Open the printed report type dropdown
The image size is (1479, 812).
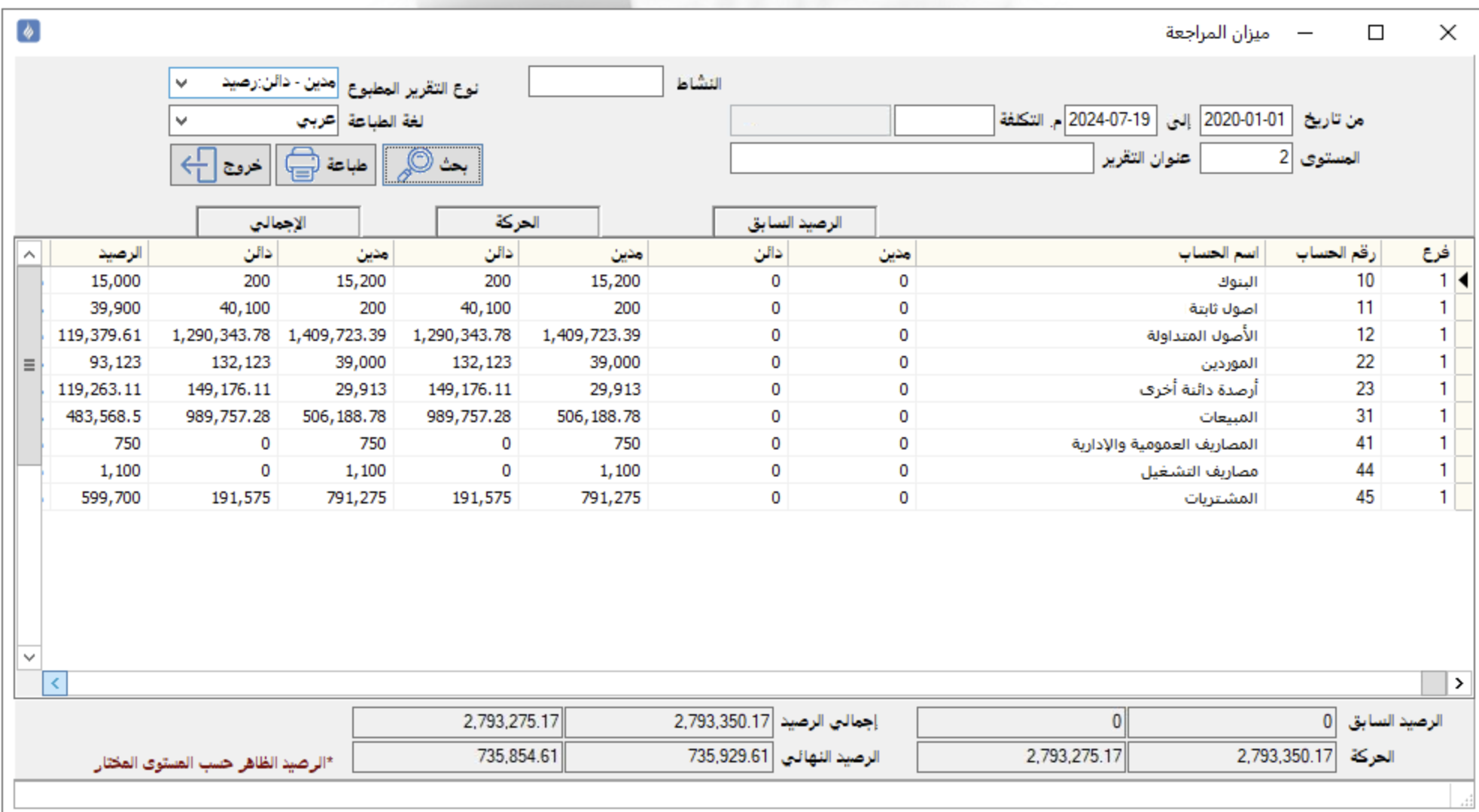pos(181,83)
